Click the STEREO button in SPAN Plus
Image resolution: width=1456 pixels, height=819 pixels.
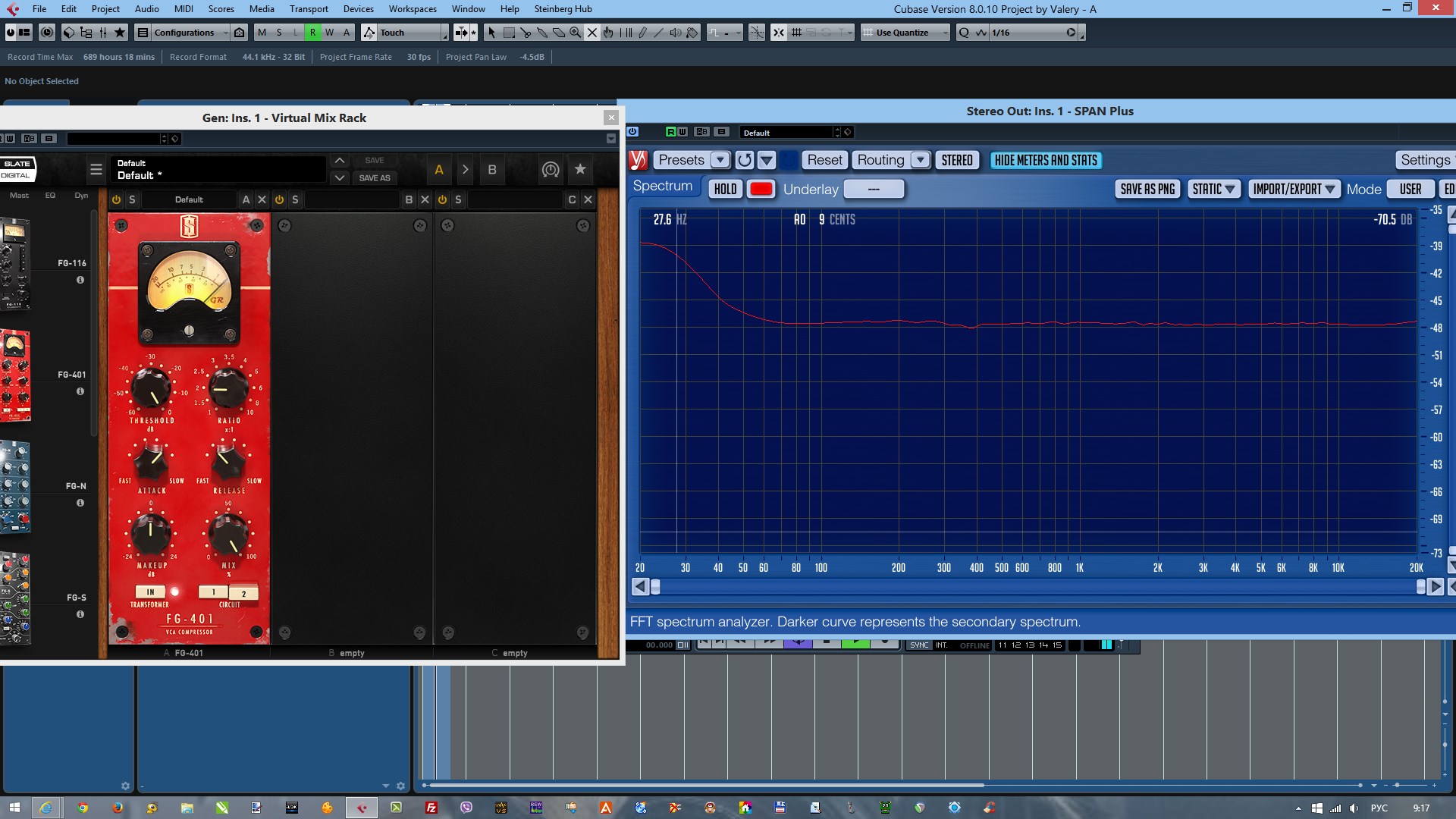tap(957, 160)
